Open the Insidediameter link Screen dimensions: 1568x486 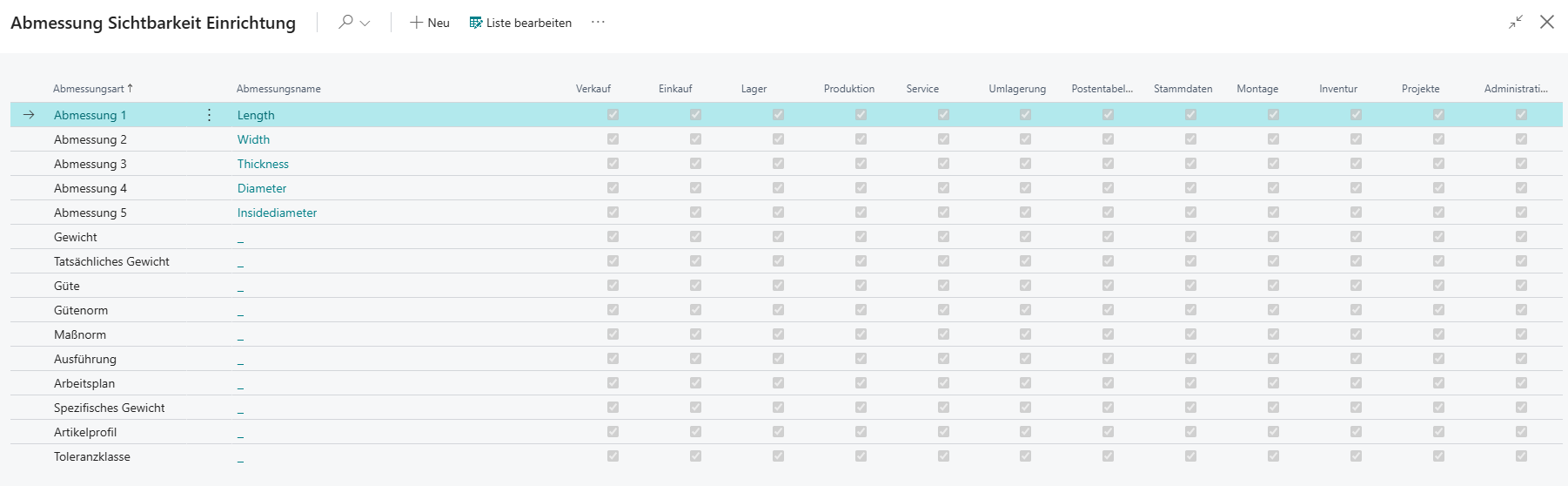277,213
